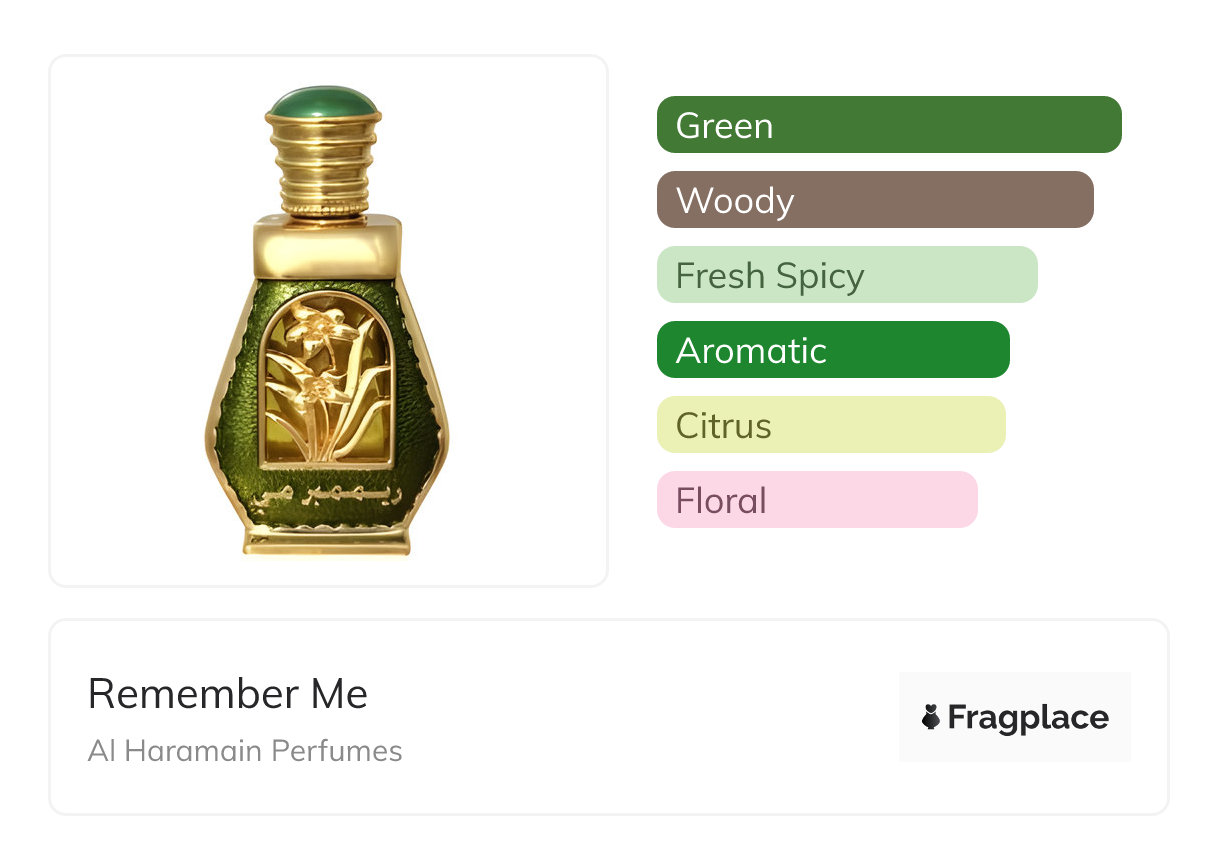
Task: Click the gold base of the bottle
Action: point(327,540)
